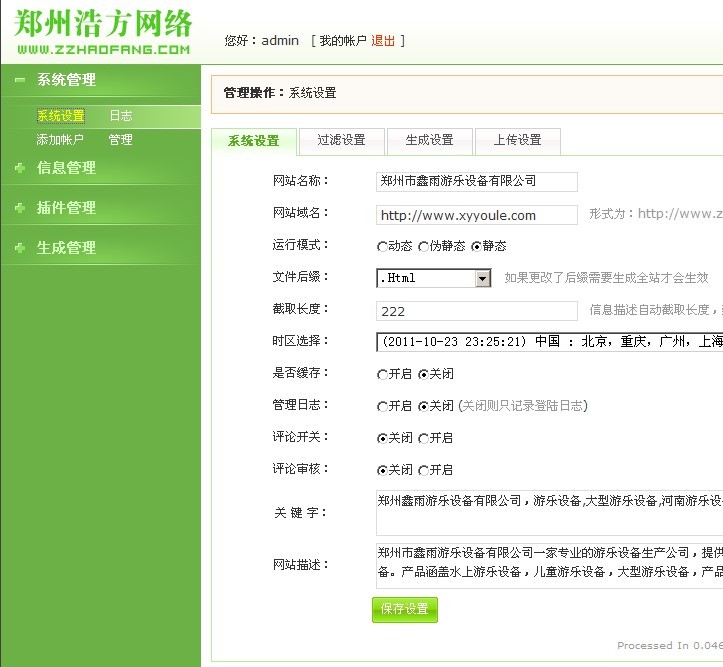This screenshot has width=723, height=667.
Task: Expand 信息管理 using its plus icon
Action: pyautogui.click(x=20, y=168)
